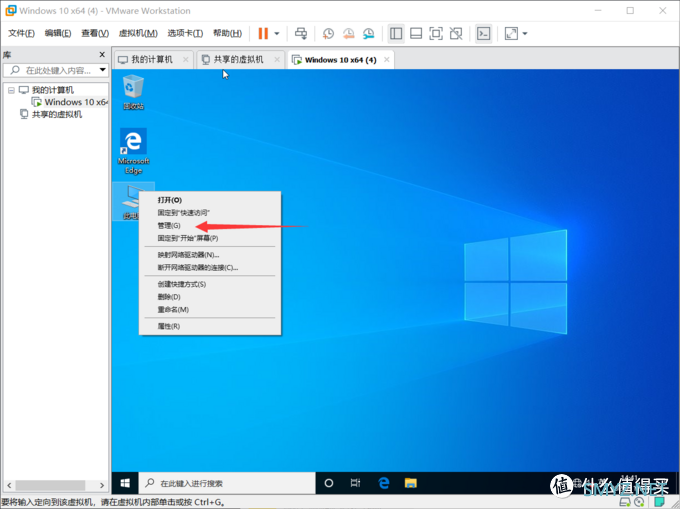The width and height of the screenshot is (680, 509).
Task: Open the snapshot manager with the wrench-clock icon
Action: tap(369, 33)
